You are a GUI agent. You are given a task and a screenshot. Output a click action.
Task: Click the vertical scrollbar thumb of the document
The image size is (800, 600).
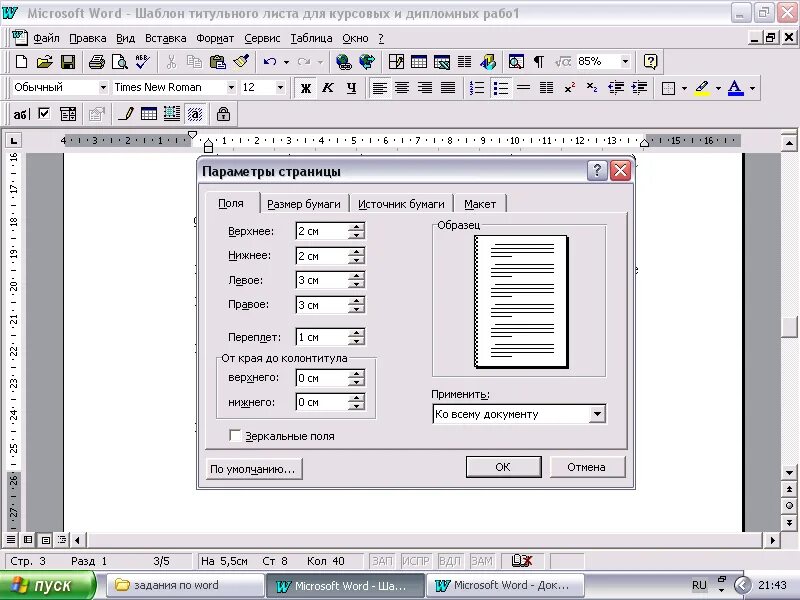tap(789, 327)
